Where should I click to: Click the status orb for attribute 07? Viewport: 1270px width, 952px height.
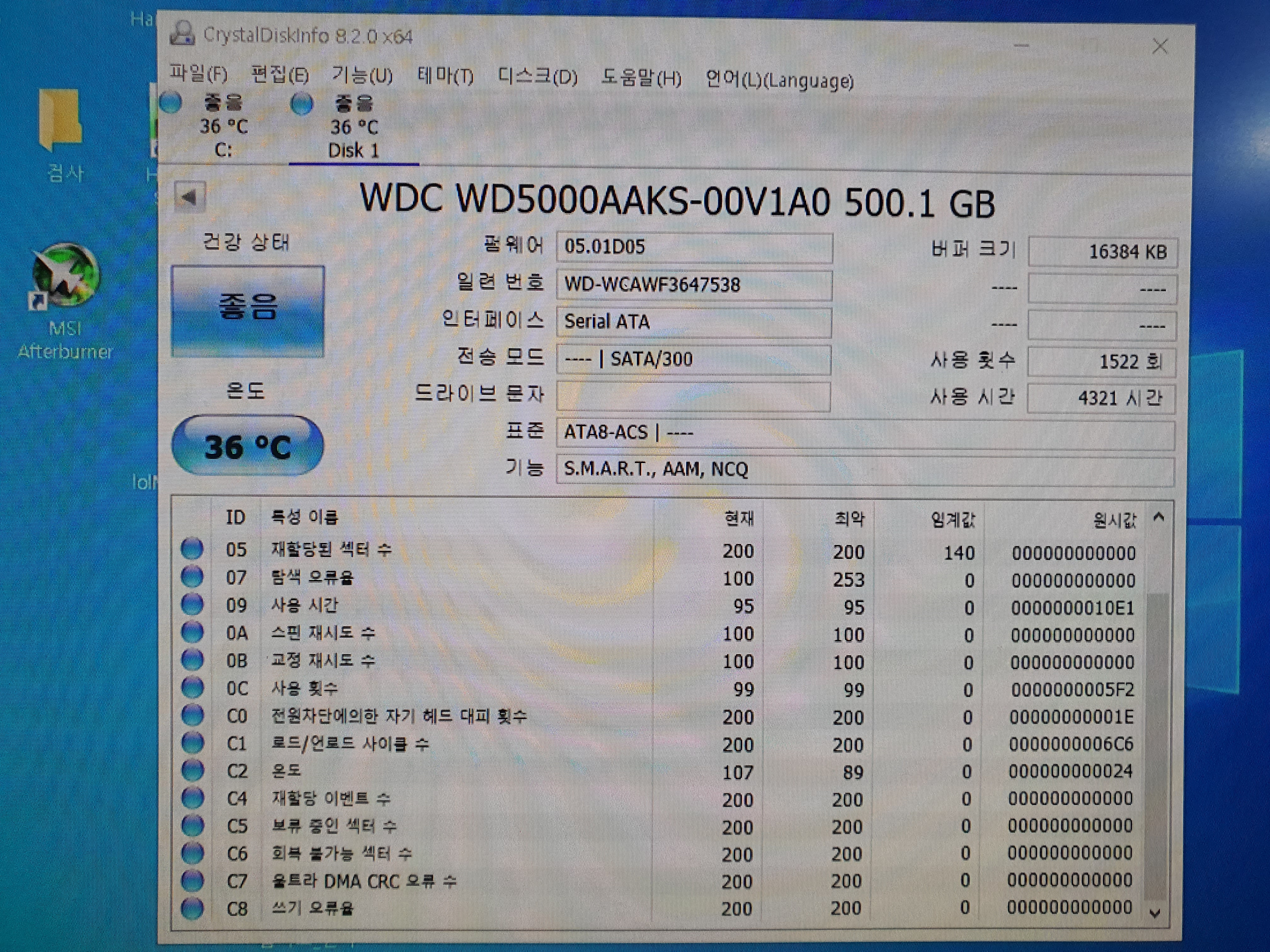[192, 576]
